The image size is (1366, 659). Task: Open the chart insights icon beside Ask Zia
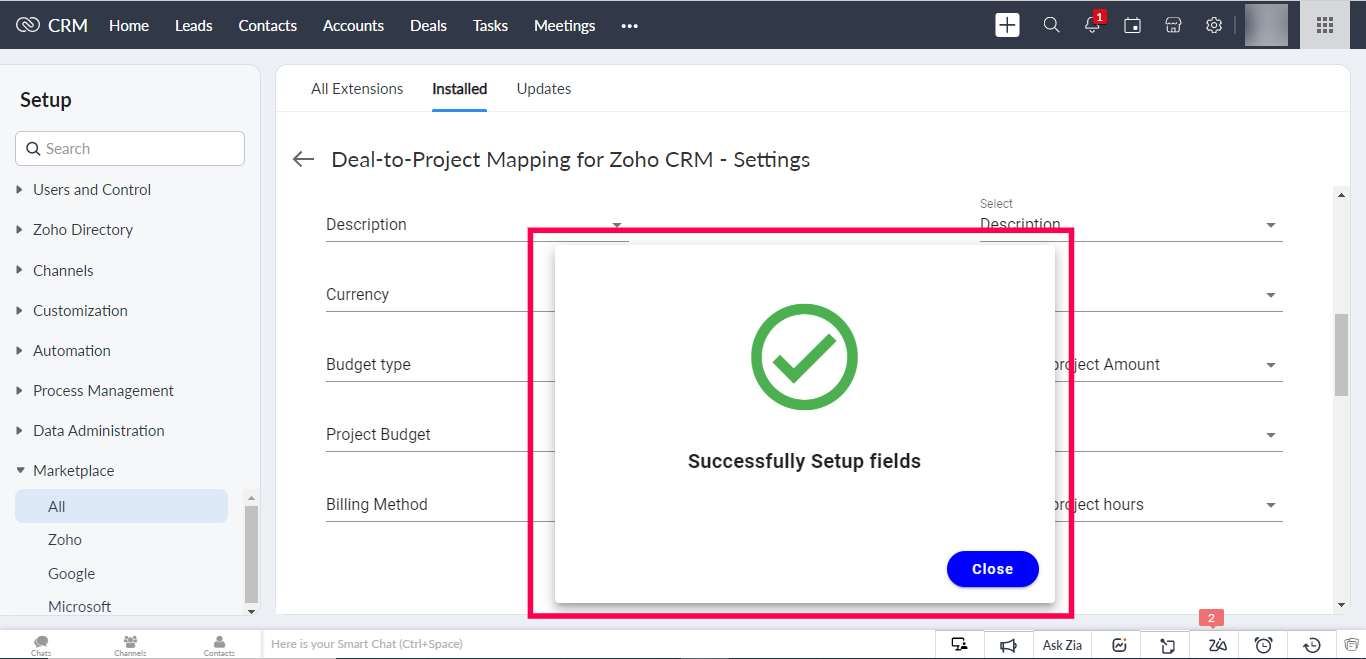click(x=1119, y=645)
